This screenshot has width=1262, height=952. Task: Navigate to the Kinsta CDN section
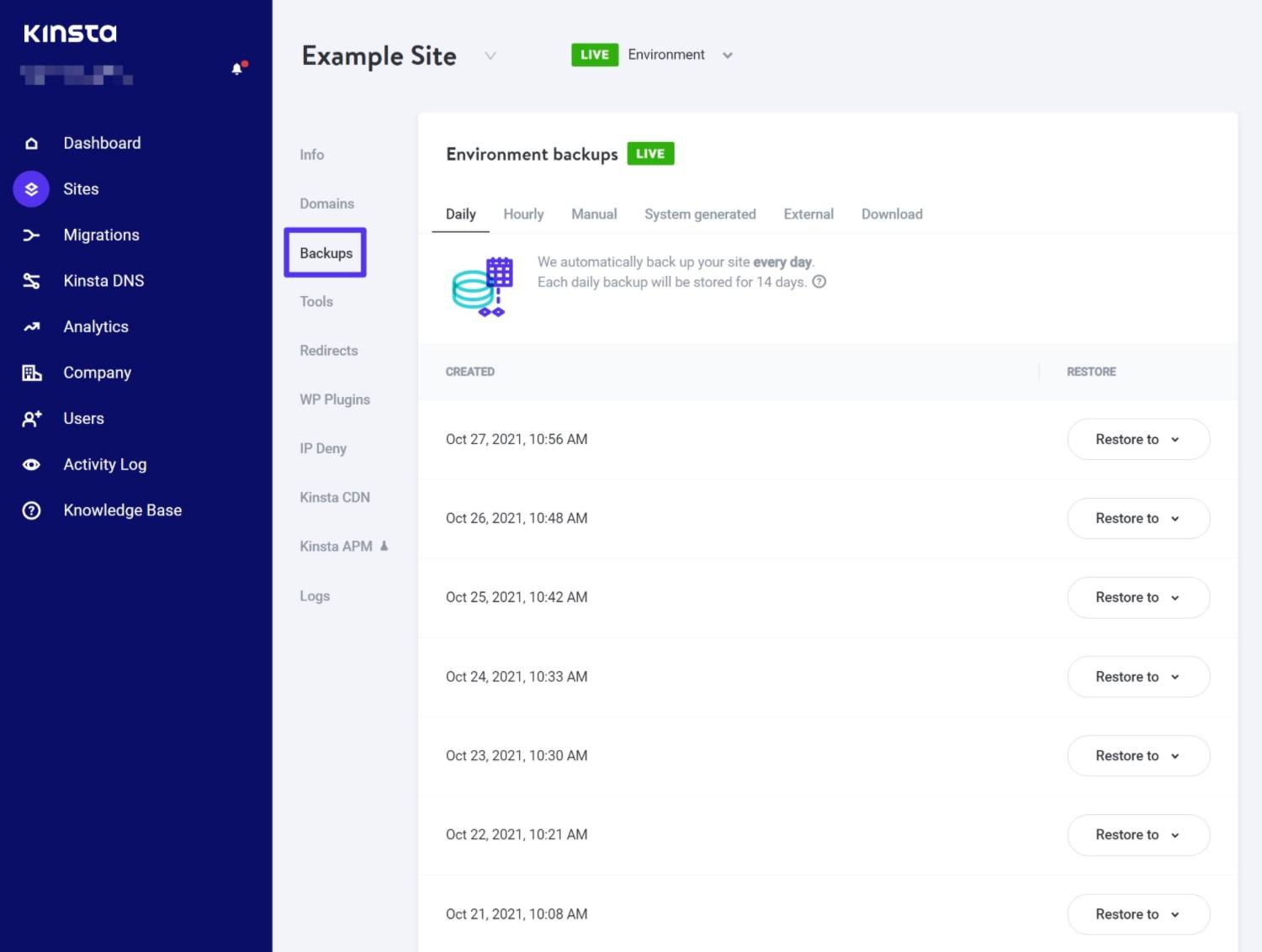click(x=334, y=497)
